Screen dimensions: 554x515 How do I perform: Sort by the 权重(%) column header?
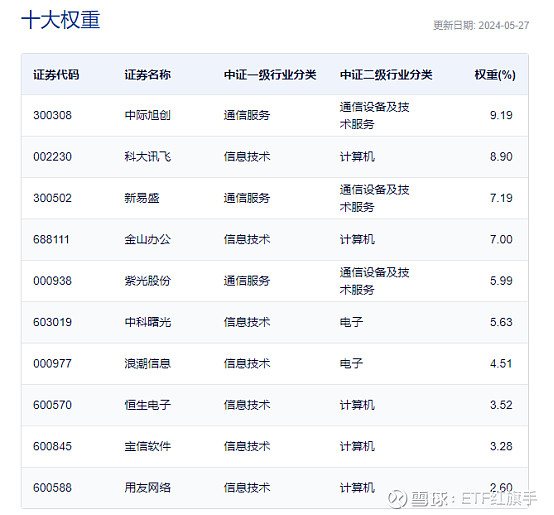click(495, 75)
